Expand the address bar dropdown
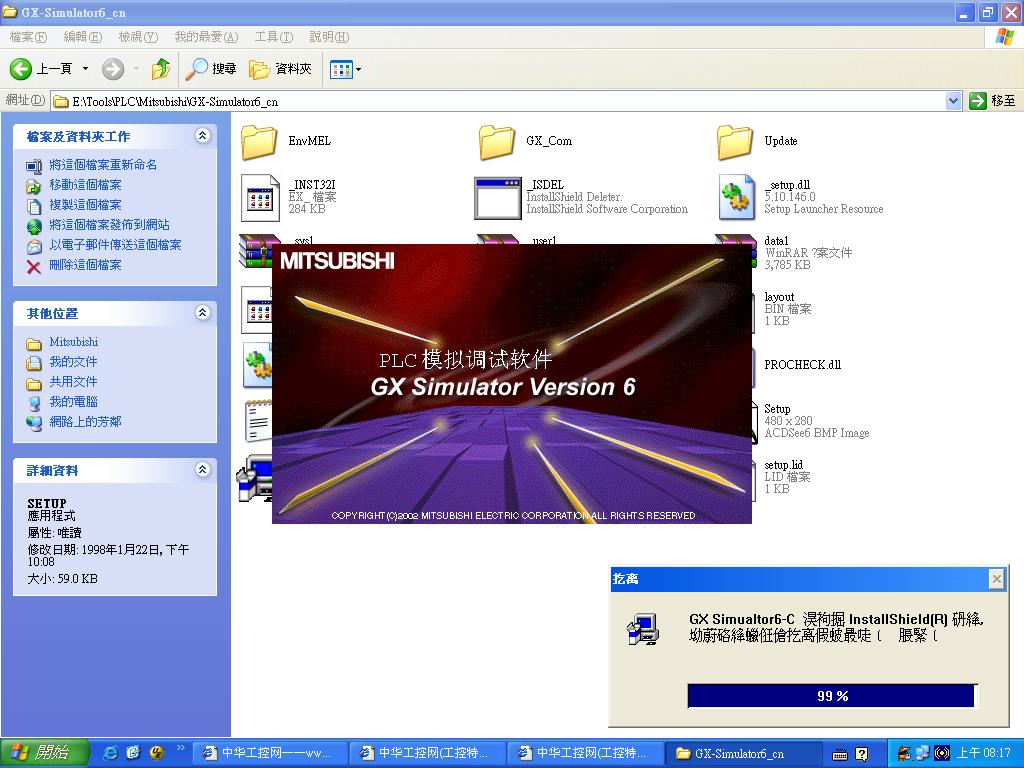The width and height of the screenshot is (1024, 768). pos(953,101)
